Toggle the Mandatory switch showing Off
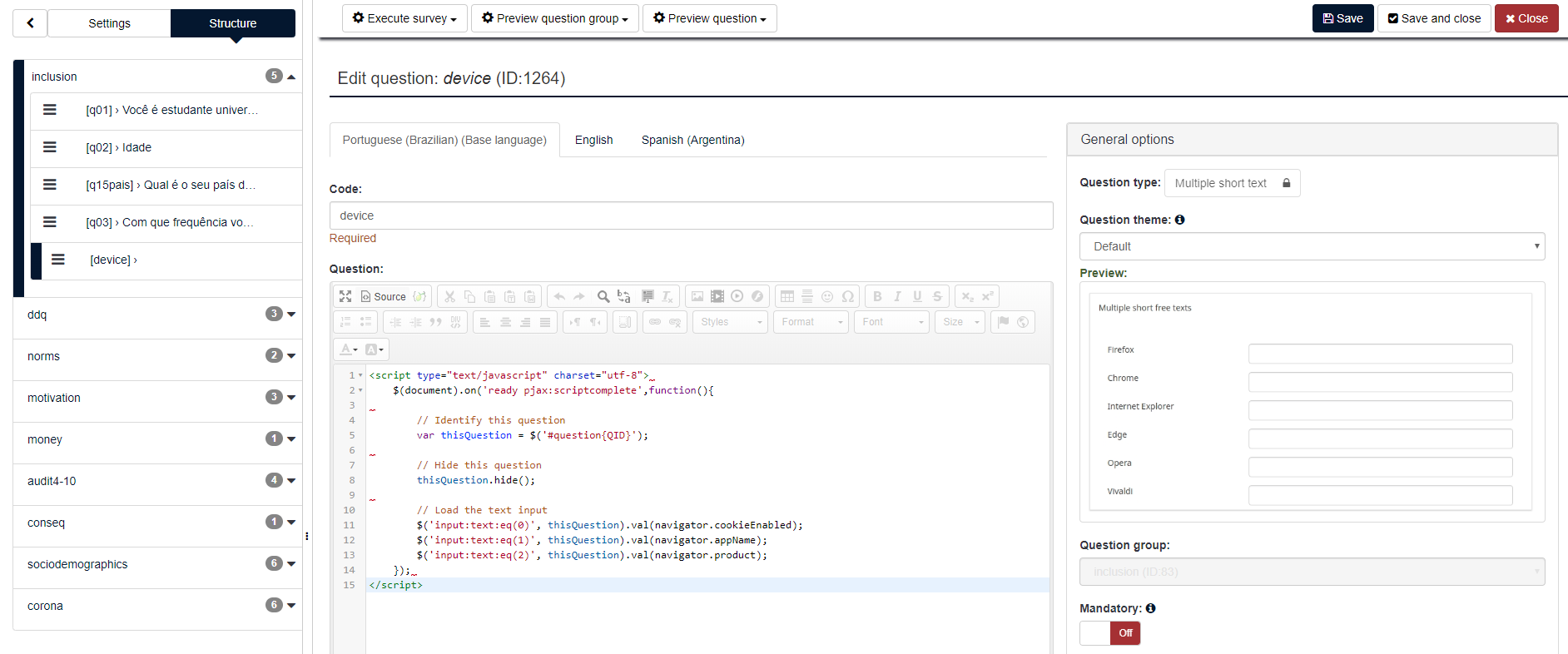 point(1109,633)
